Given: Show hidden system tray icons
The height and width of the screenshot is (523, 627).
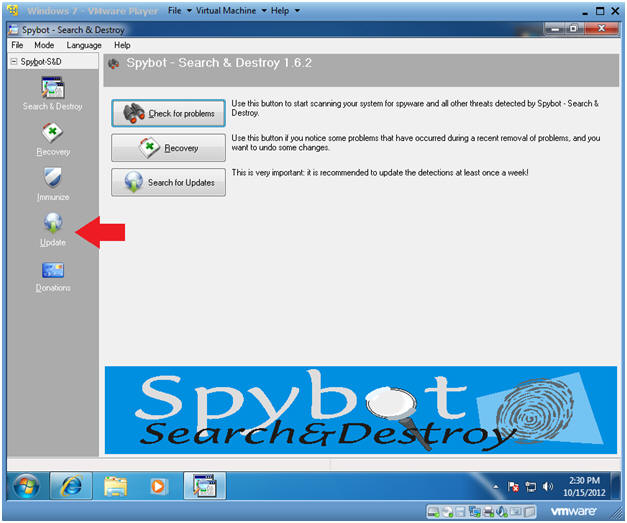Looking at the screenshot, I should pyautogui.click(x=496, y=487).
